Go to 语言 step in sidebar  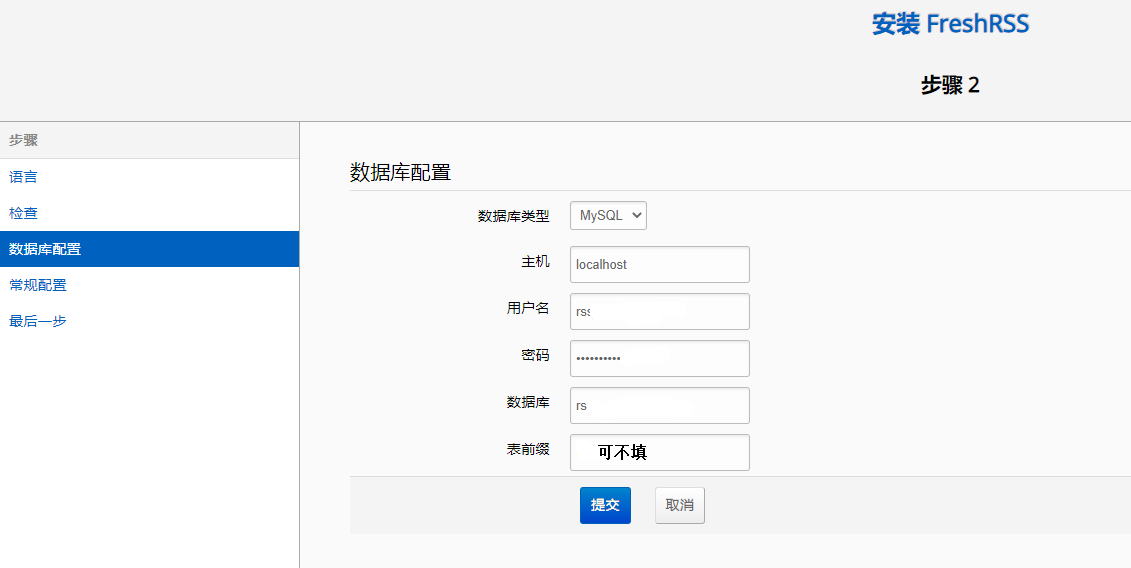(x=149, y=177)
